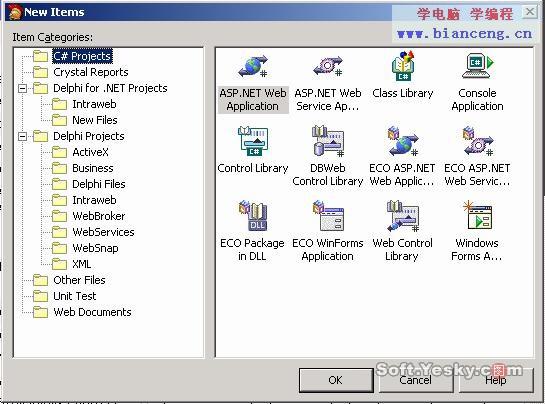Select the Delphi Projects category
Viewport: 545px width, 404px height.
[x=89, y=136]
